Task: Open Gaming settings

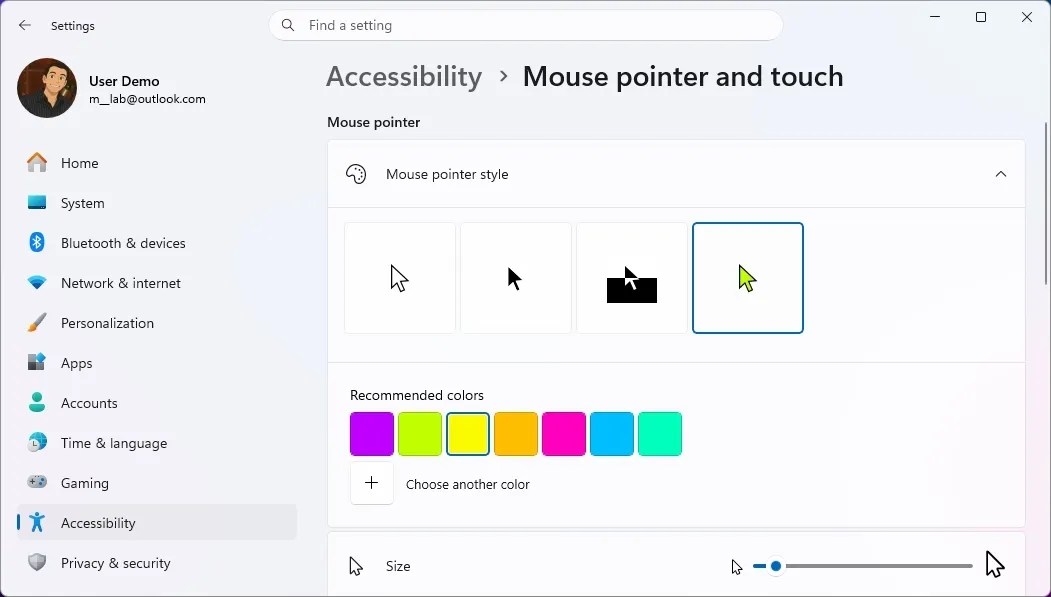Action: tap(157, 483)
